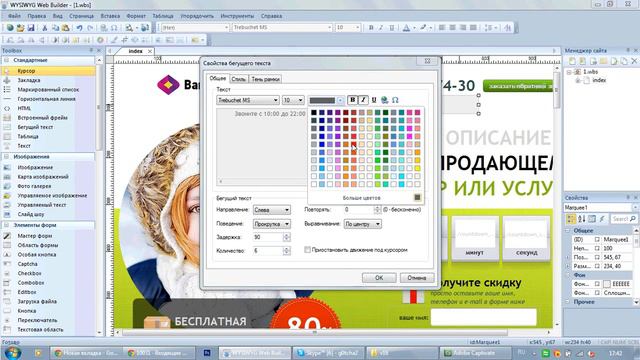
Task: Select the index page in site manager tree
Action: [599, 80]
